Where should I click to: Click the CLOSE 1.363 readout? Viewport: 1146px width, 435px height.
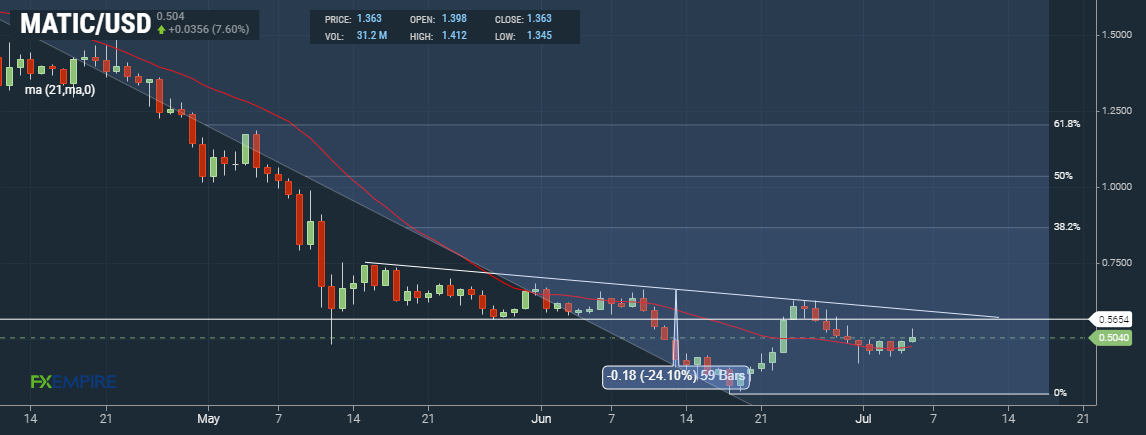click(x=523, y=19)
